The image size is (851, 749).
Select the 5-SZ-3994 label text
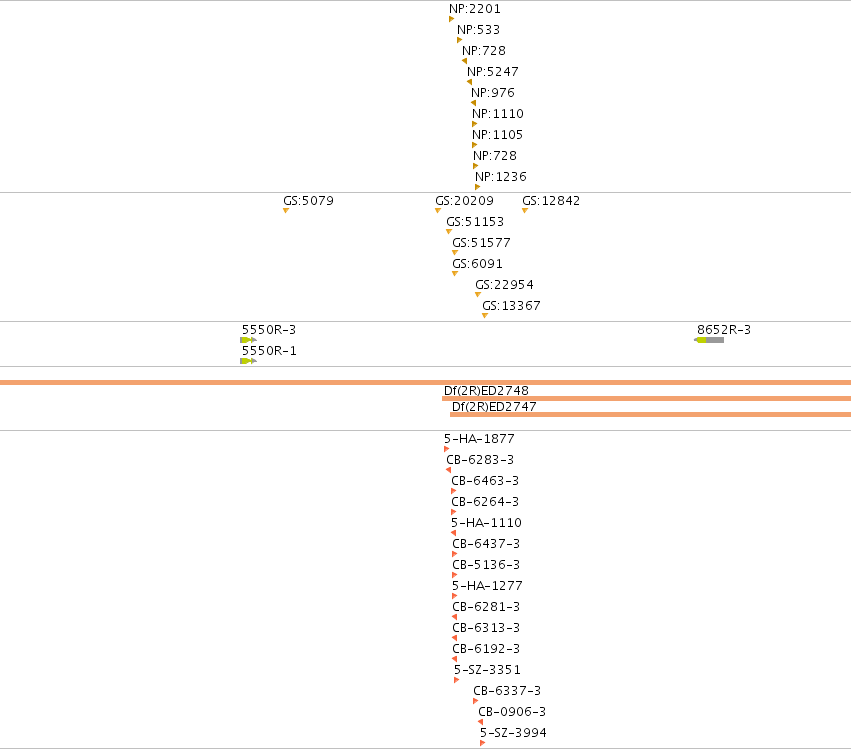point(513,733)
